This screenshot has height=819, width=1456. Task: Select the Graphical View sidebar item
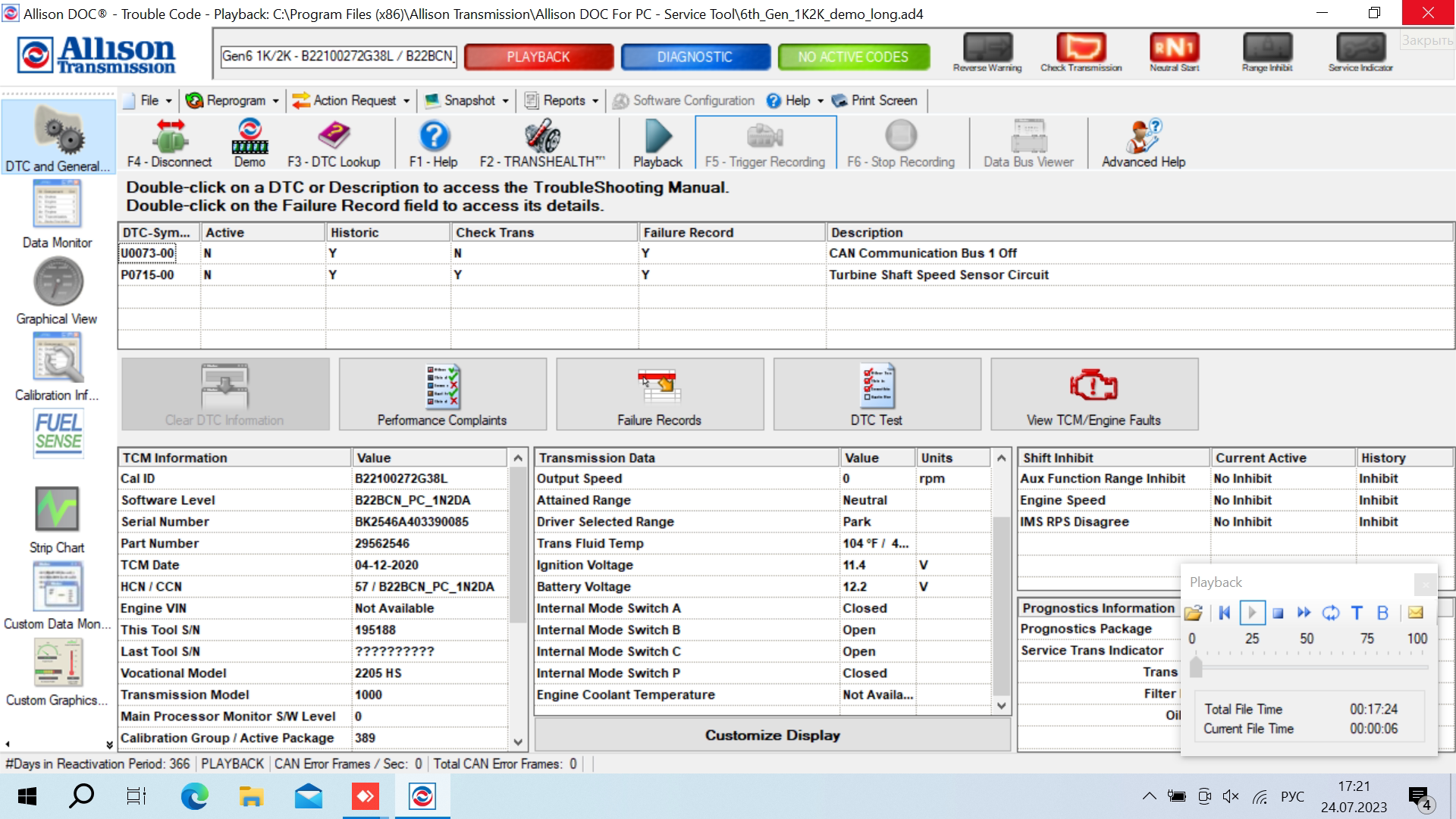pyautogui.click(x=57, y=292)
